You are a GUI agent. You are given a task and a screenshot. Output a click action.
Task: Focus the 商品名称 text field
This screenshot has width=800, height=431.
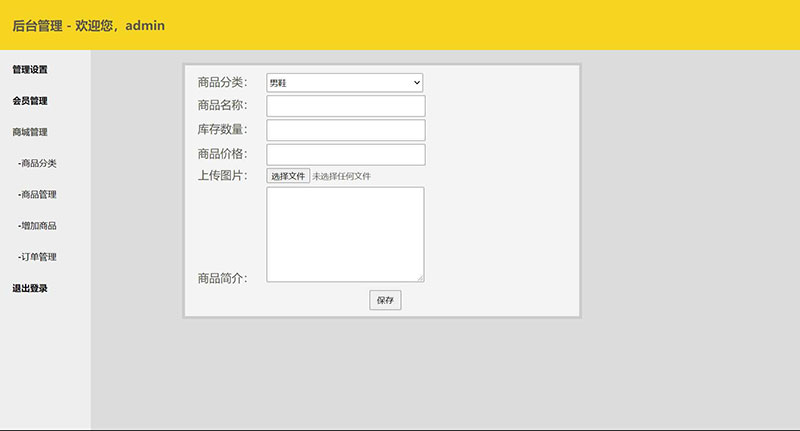[345, 106]
